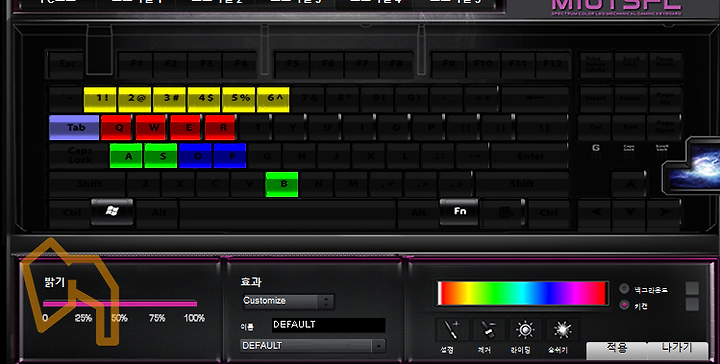This screenshot has width=720, height=364.
Task: Click the yellow 4$ key
Action: (x=204, y=99)
